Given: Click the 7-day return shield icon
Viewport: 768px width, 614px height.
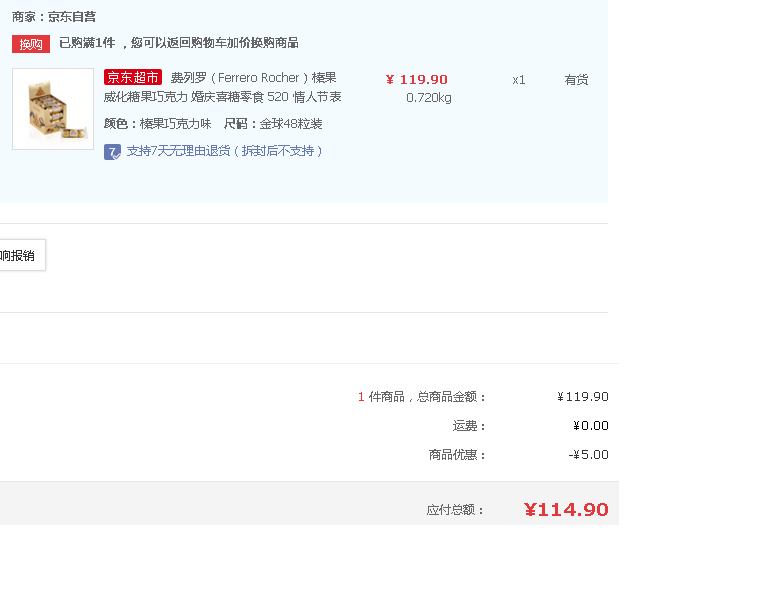Looking at the screenshot, I should (112, 152).
